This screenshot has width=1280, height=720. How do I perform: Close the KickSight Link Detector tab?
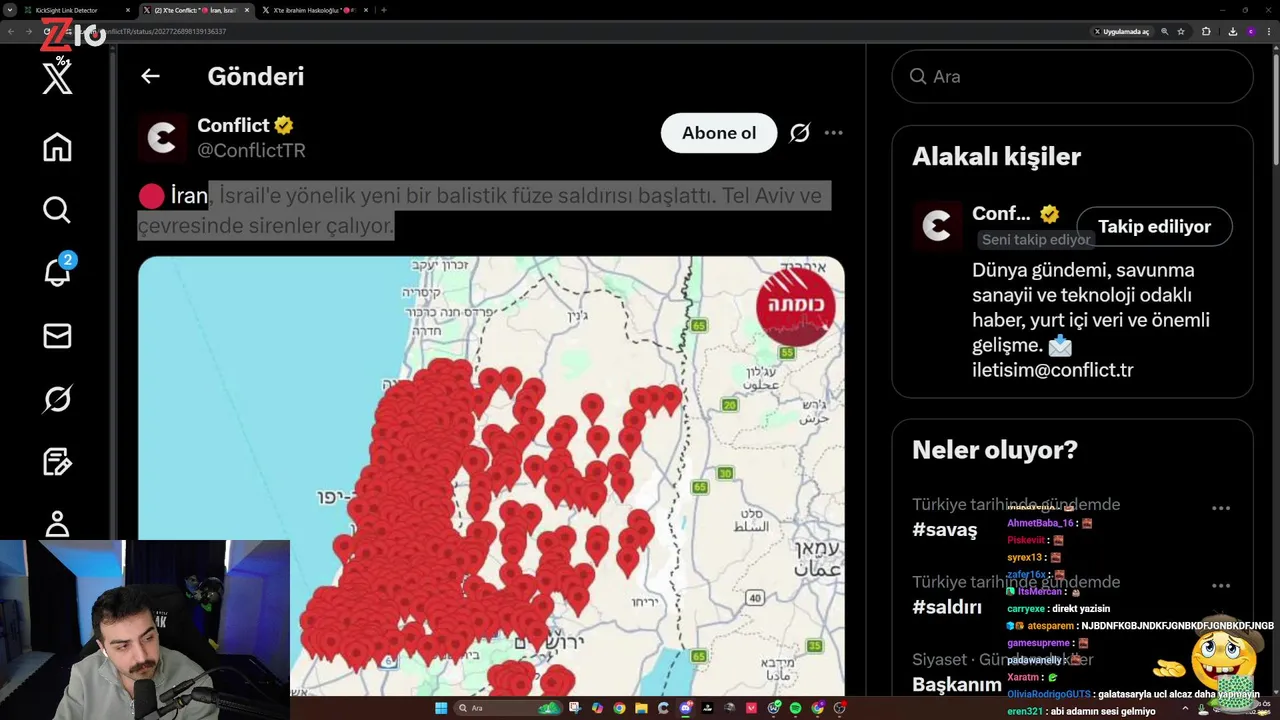tap(128, 10)
